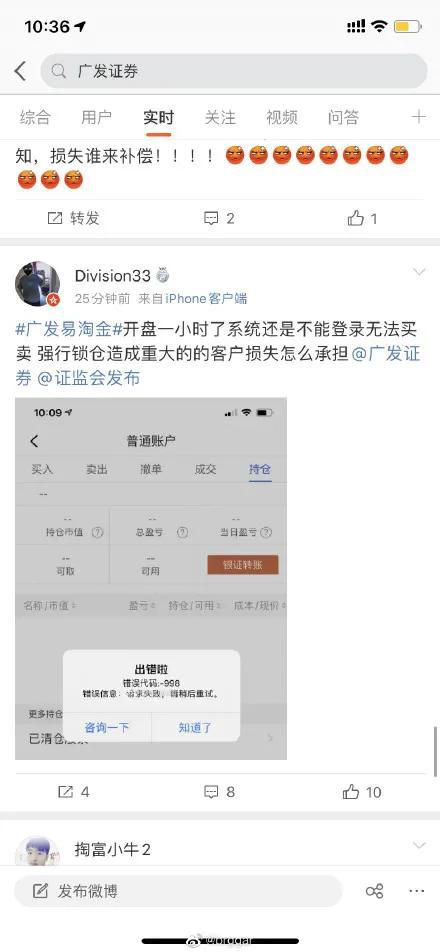Open the three-dot more menu at bottom
The height and width of the screenshot is (952, 440).
[x=417, y=891]
